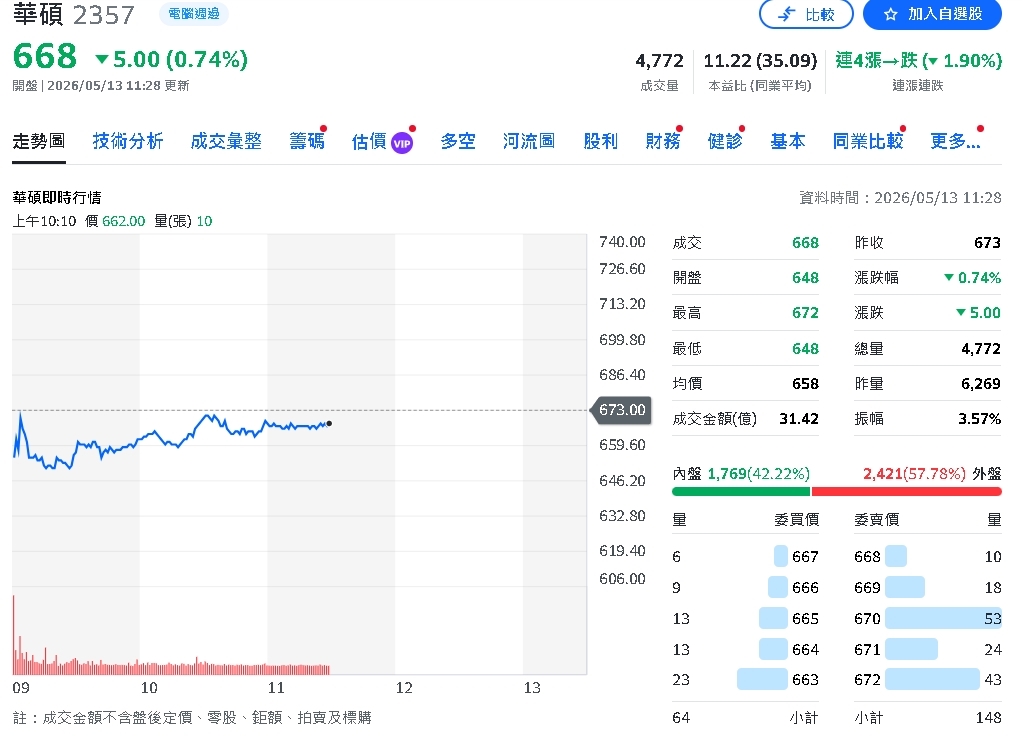1022x741 pixels.
Task: Select the 股利 tab
Action: pos(600,141)
